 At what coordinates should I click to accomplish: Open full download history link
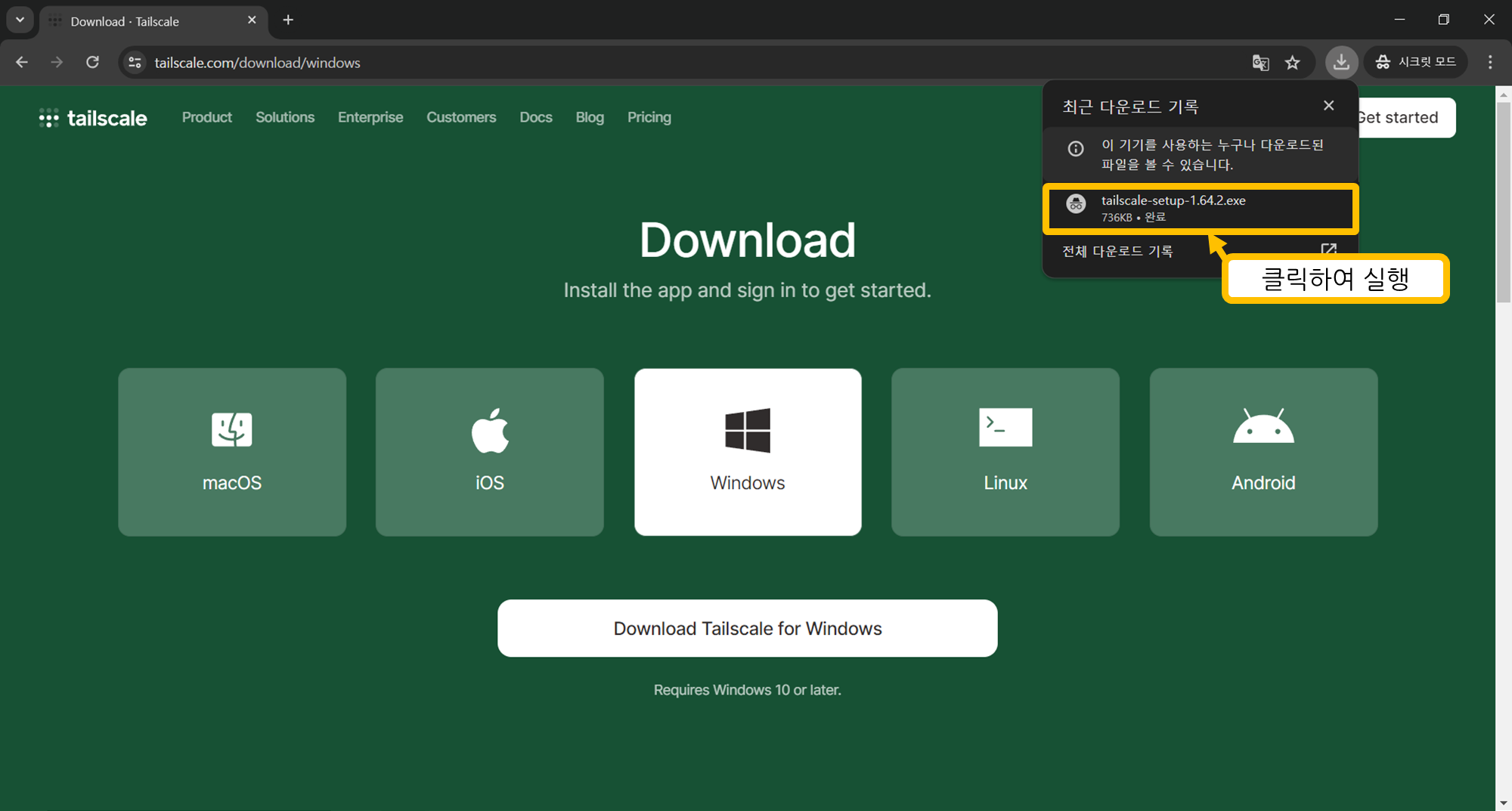click(x=1117, y=251)
